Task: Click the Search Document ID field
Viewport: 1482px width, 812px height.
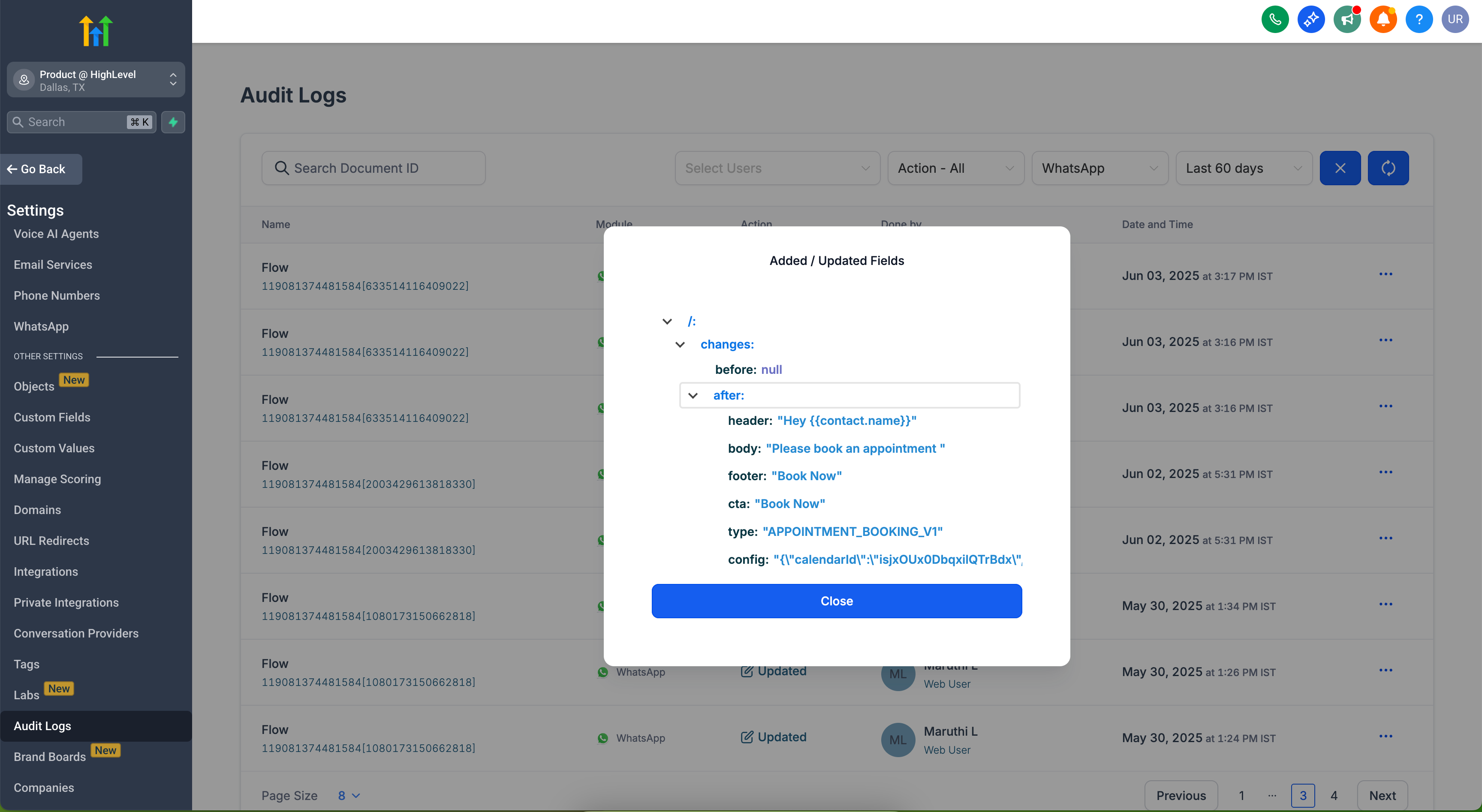Action: pyautogui.click(x=374, y=168)
